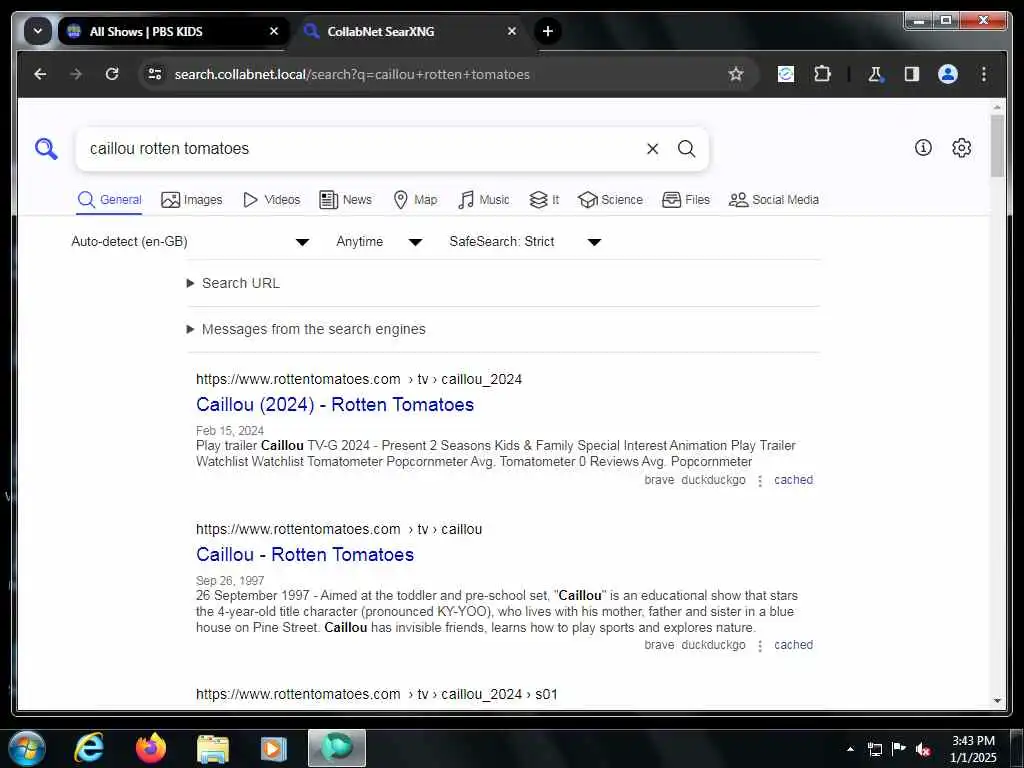Switch to the Social Media category
This screenshot has width=1024, height=768.
point(774,200)
